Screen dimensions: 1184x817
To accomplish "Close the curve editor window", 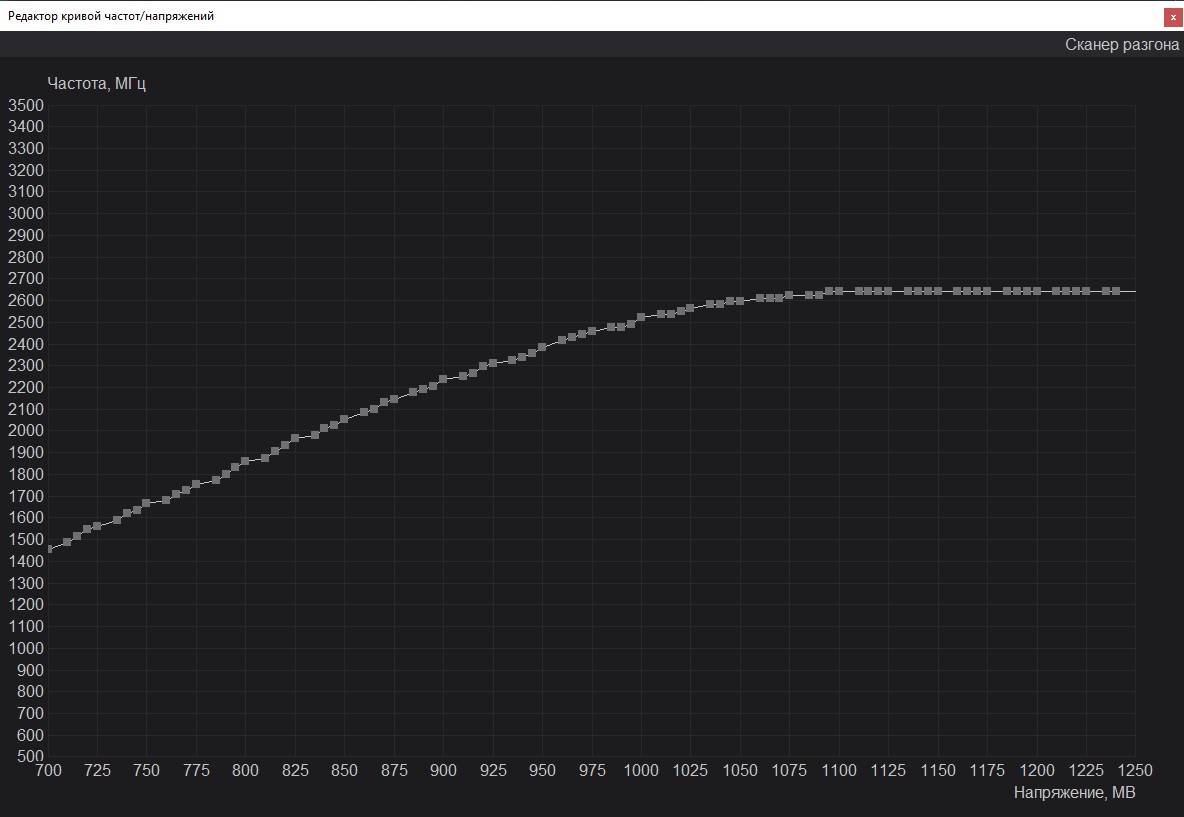I will [x=1173, y=17].
